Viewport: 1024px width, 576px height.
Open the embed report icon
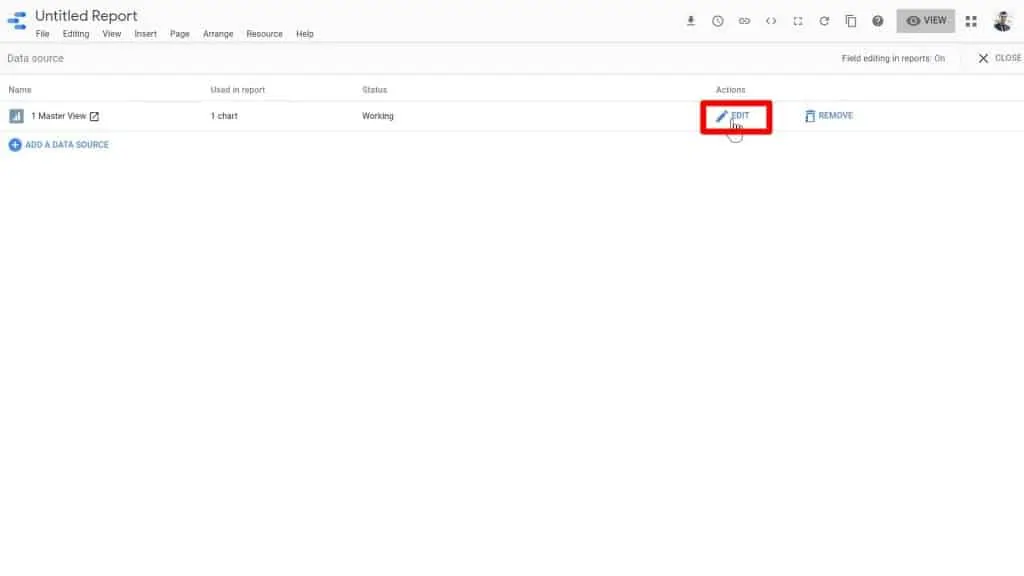[x=771, y=20]
